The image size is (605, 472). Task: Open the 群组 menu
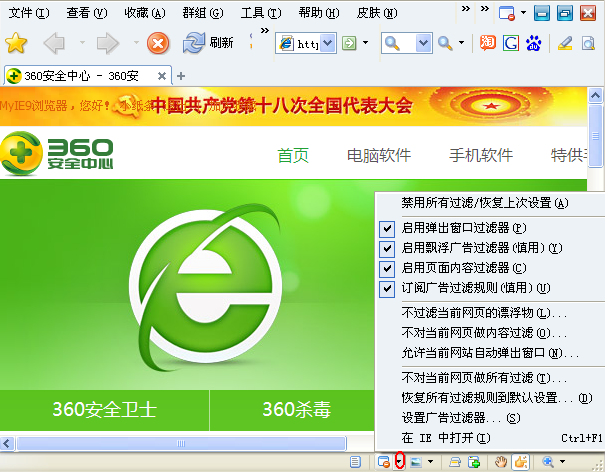click(203, 13)
